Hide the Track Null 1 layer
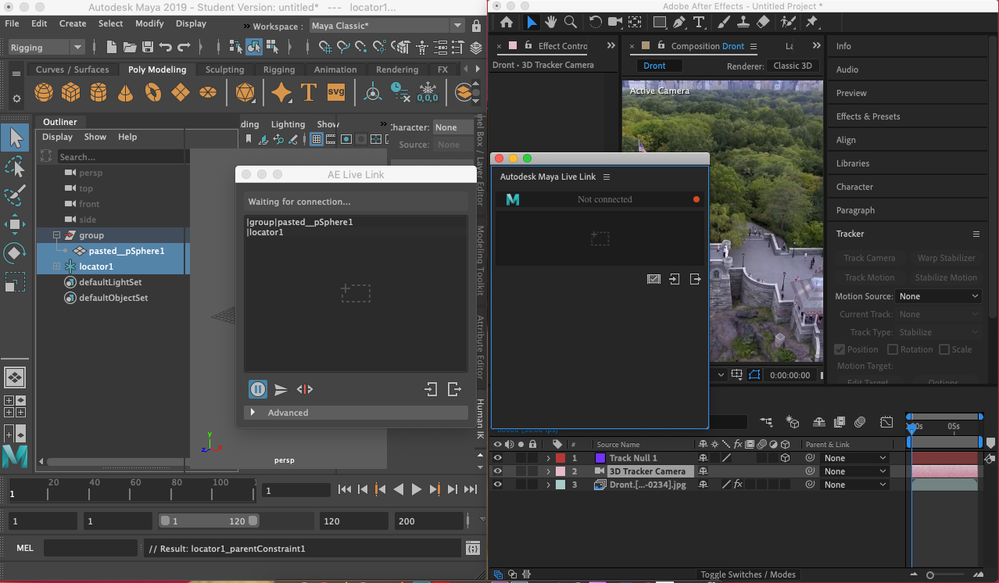 [498, 457]
